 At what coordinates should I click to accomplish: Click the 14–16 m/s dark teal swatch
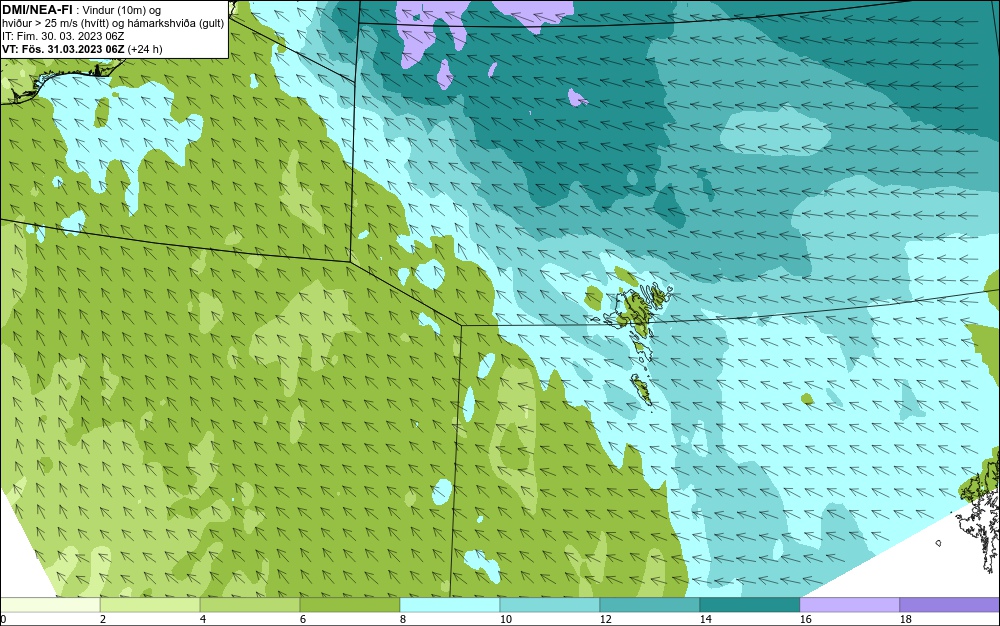pyautogui.click(x=749, y=604)
